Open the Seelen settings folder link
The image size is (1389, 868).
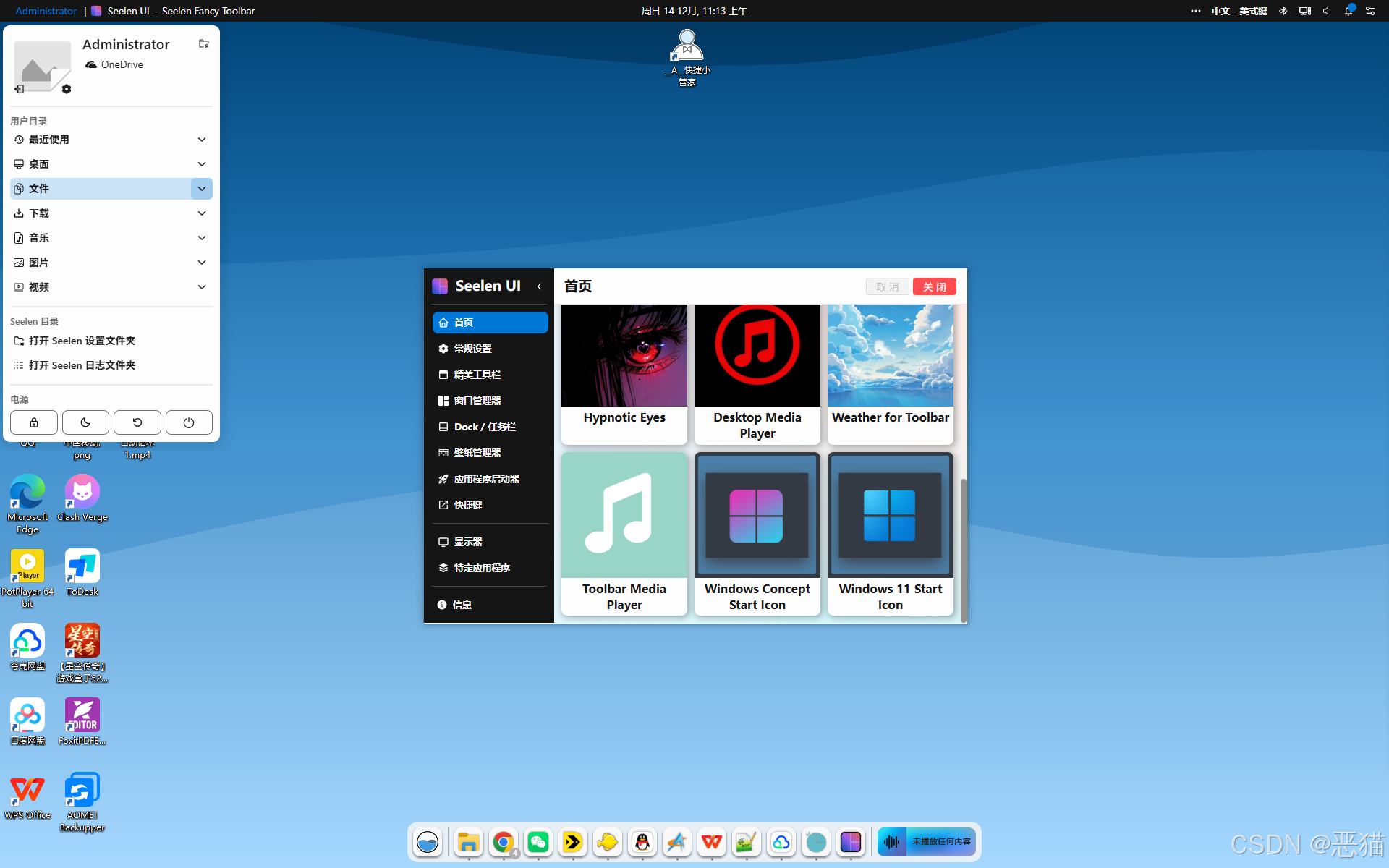(82, 341)
